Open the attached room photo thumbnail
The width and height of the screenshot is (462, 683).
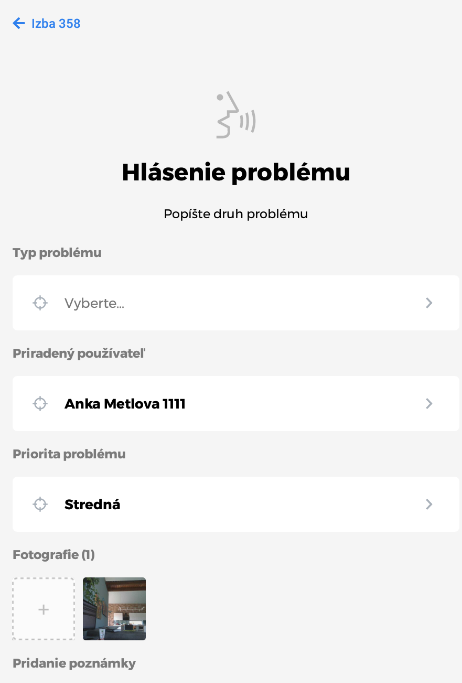115,609
